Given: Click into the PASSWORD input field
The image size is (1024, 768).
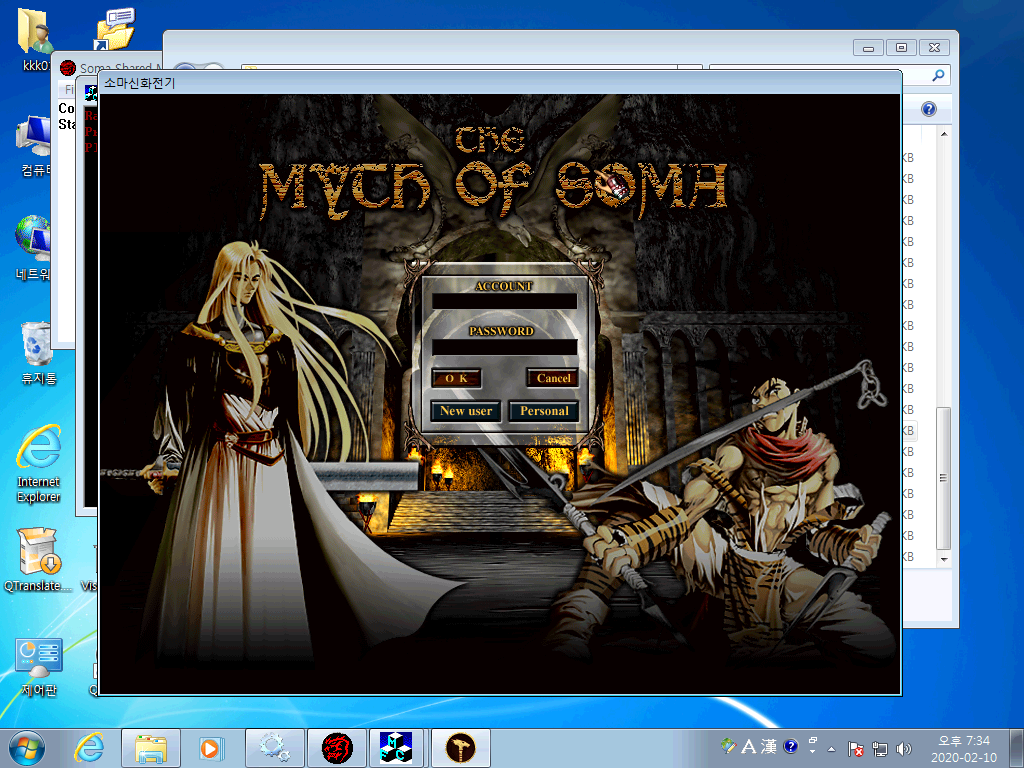Looking at the screenshot, I should pyautogui.click(x=504, y=347).
